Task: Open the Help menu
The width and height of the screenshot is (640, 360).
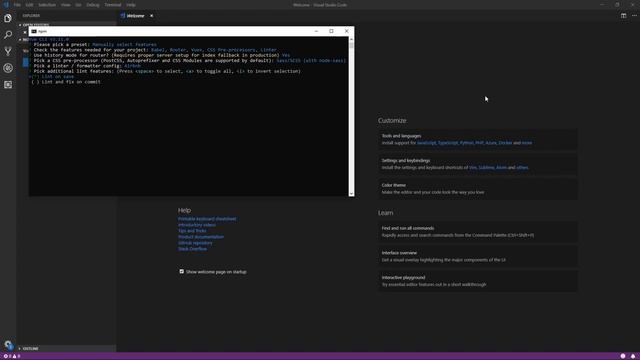Action: [131, 5]
